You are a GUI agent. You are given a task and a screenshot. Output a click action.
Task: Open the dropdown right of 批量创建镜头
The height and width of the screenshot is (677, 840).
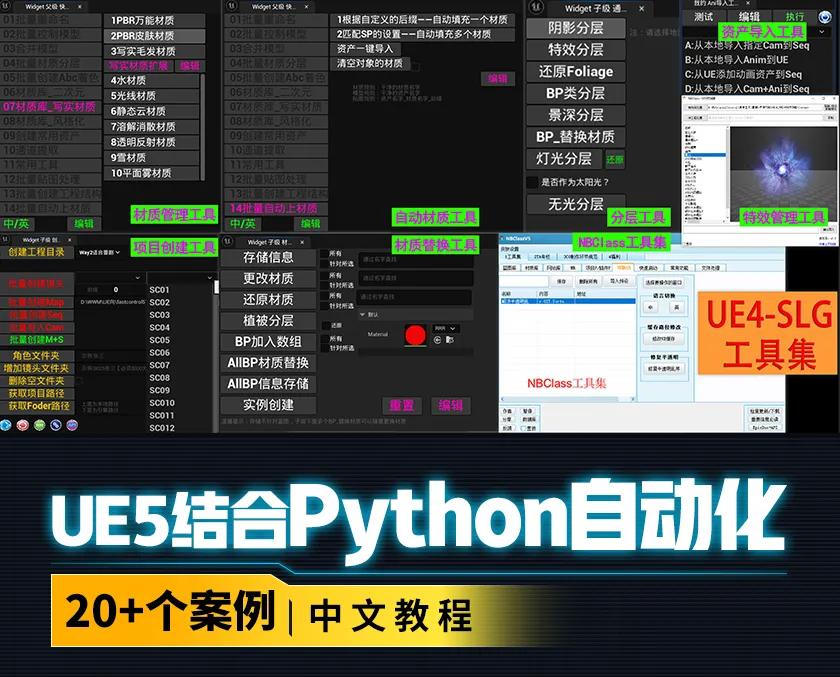click(109, 277)
